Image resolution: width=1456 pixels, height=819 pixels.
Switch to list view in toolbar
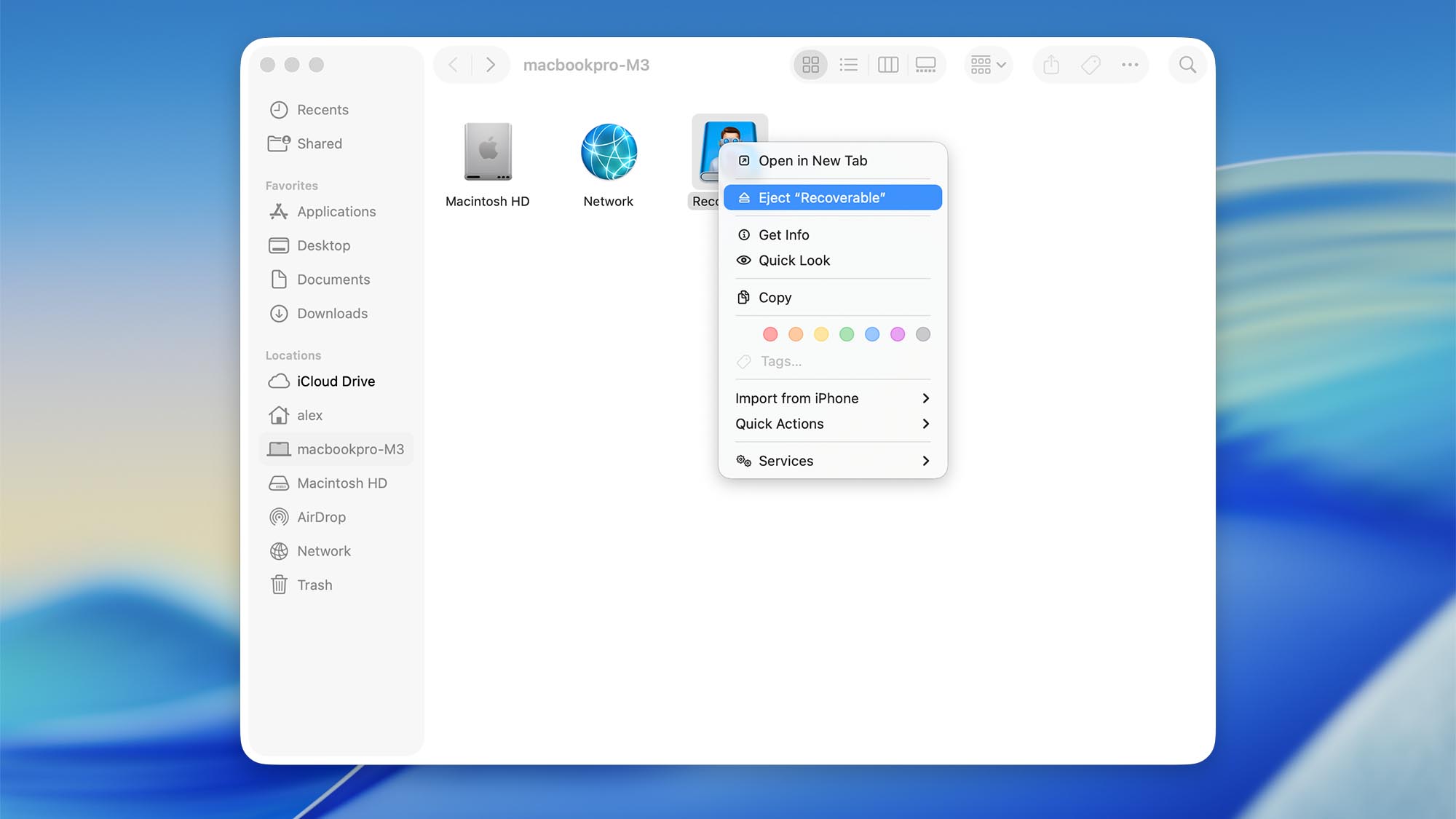[848, 66]
